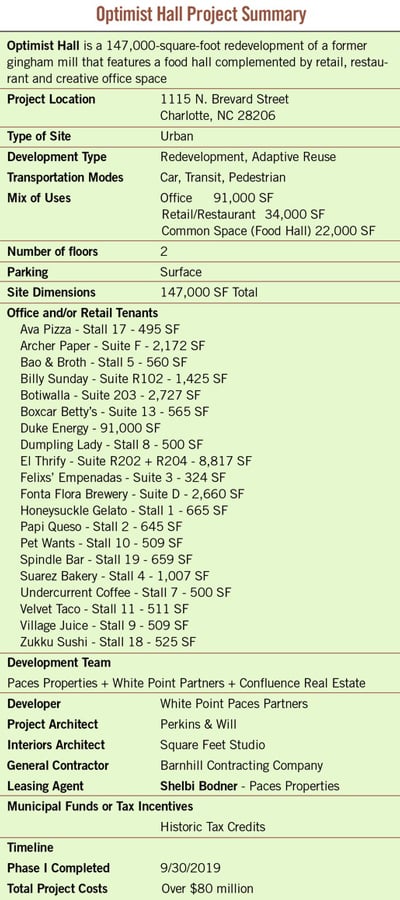Click the bold Optimist Hall intro text
Image resolution: width=400 pixels, height=900 pixels.
pyautogui.click(x=44, y=45)
